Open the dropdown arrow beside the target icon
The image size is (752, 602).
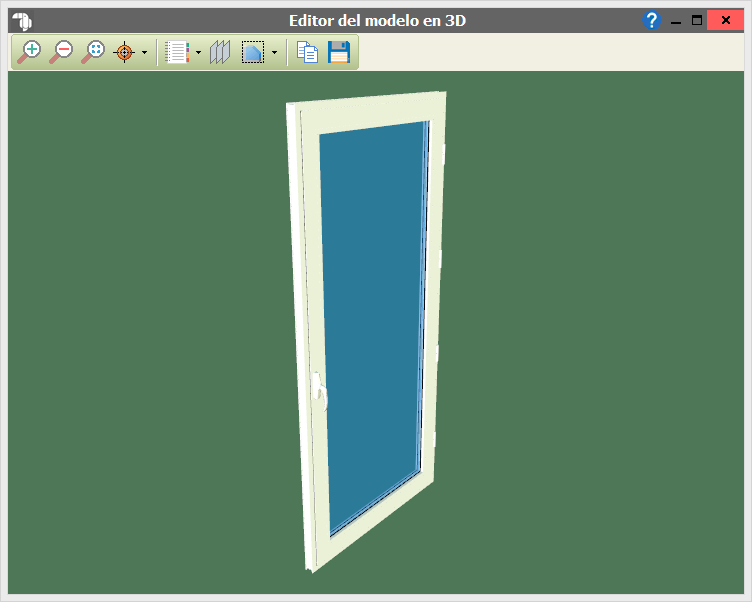[x=144, y=53]
